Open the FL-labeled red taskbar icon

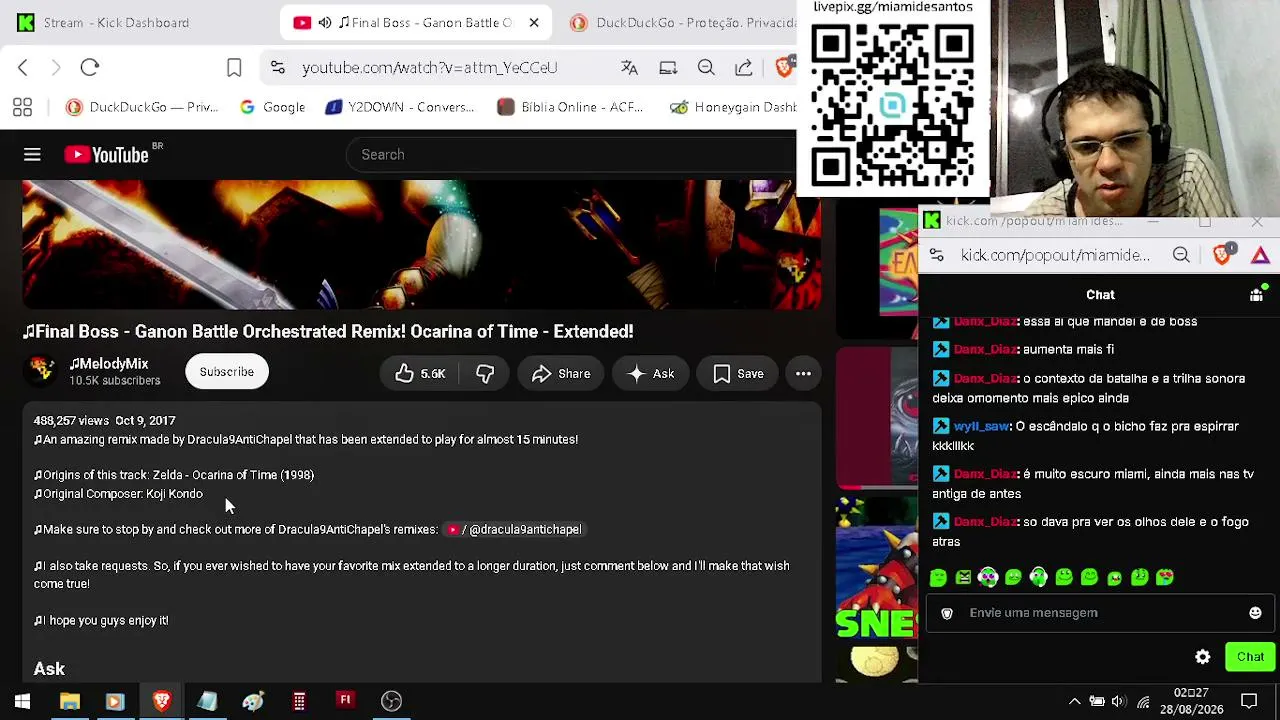(345, 701)
